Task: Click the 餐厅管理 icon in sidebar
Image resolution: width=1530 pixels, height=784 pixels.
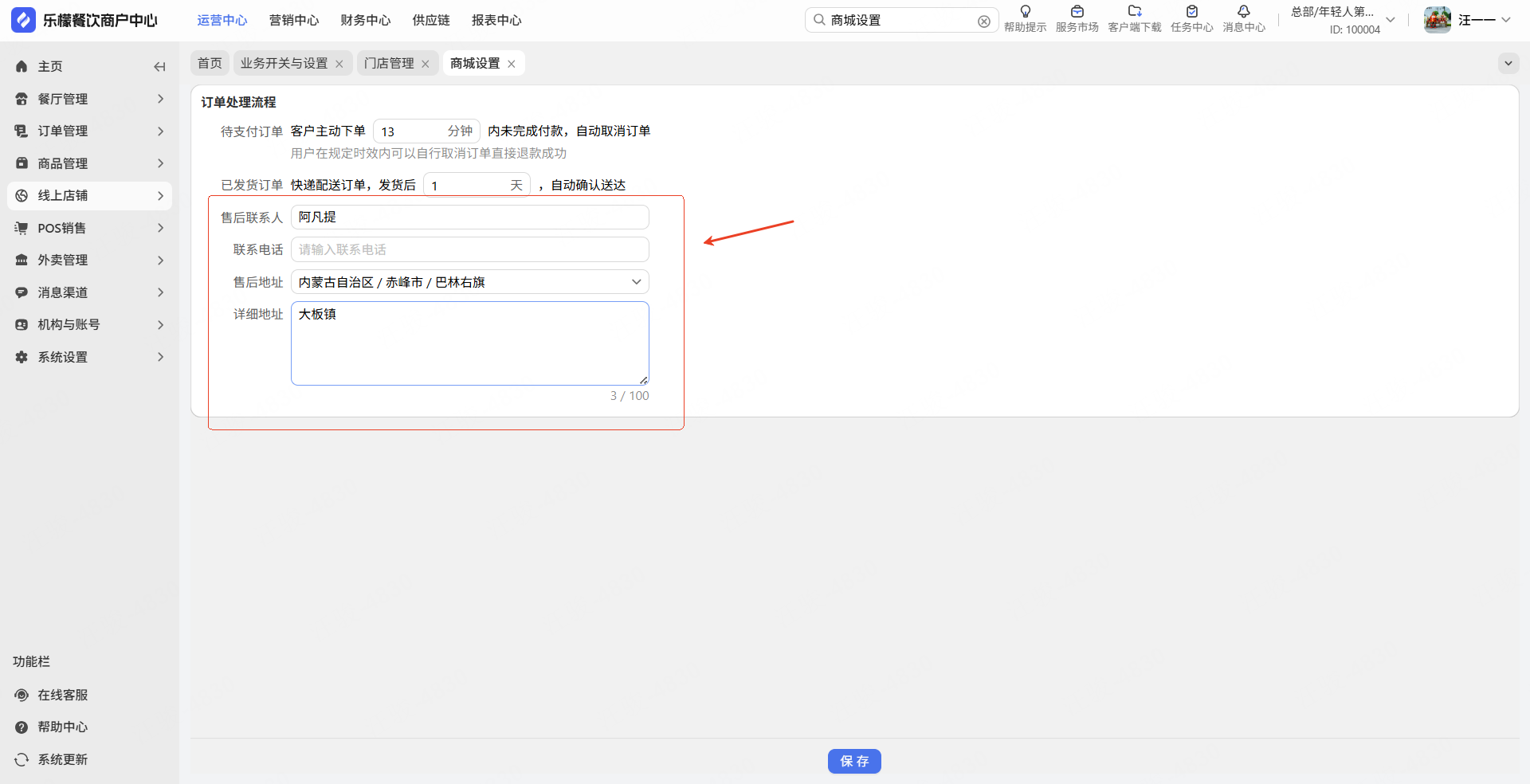Action: pyautogui.click(x=22, y=99)
